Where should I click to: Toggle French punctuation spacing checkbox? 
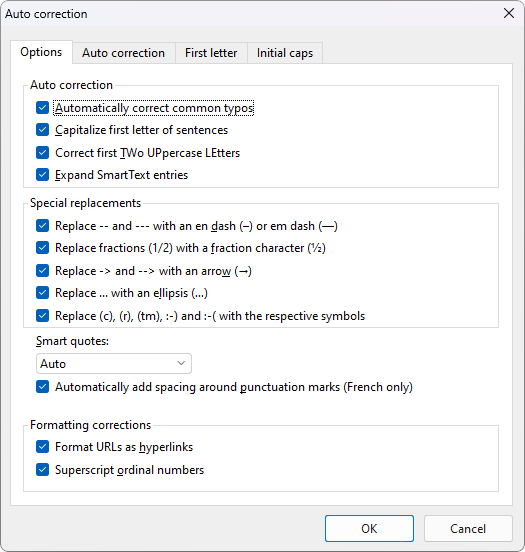(x=42, y=387)
